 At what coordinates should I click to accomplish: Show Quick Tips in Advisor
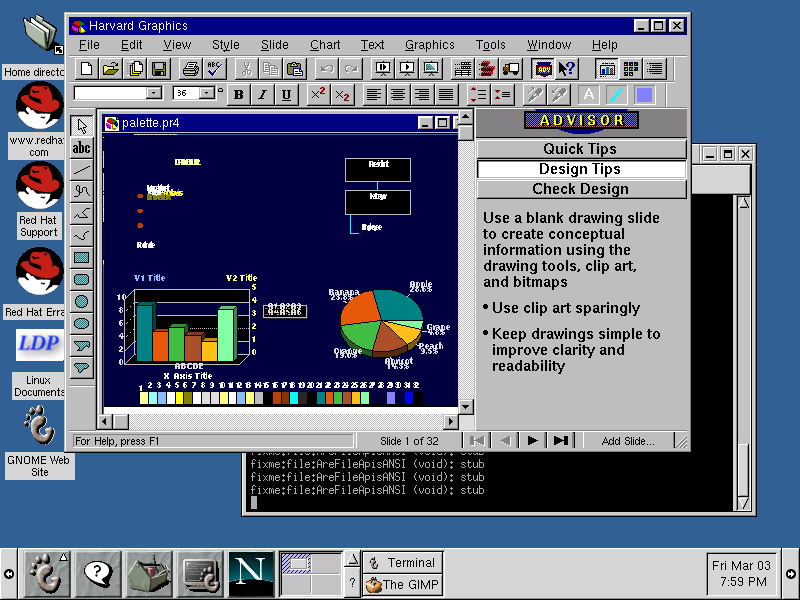[x=582, y=149]
